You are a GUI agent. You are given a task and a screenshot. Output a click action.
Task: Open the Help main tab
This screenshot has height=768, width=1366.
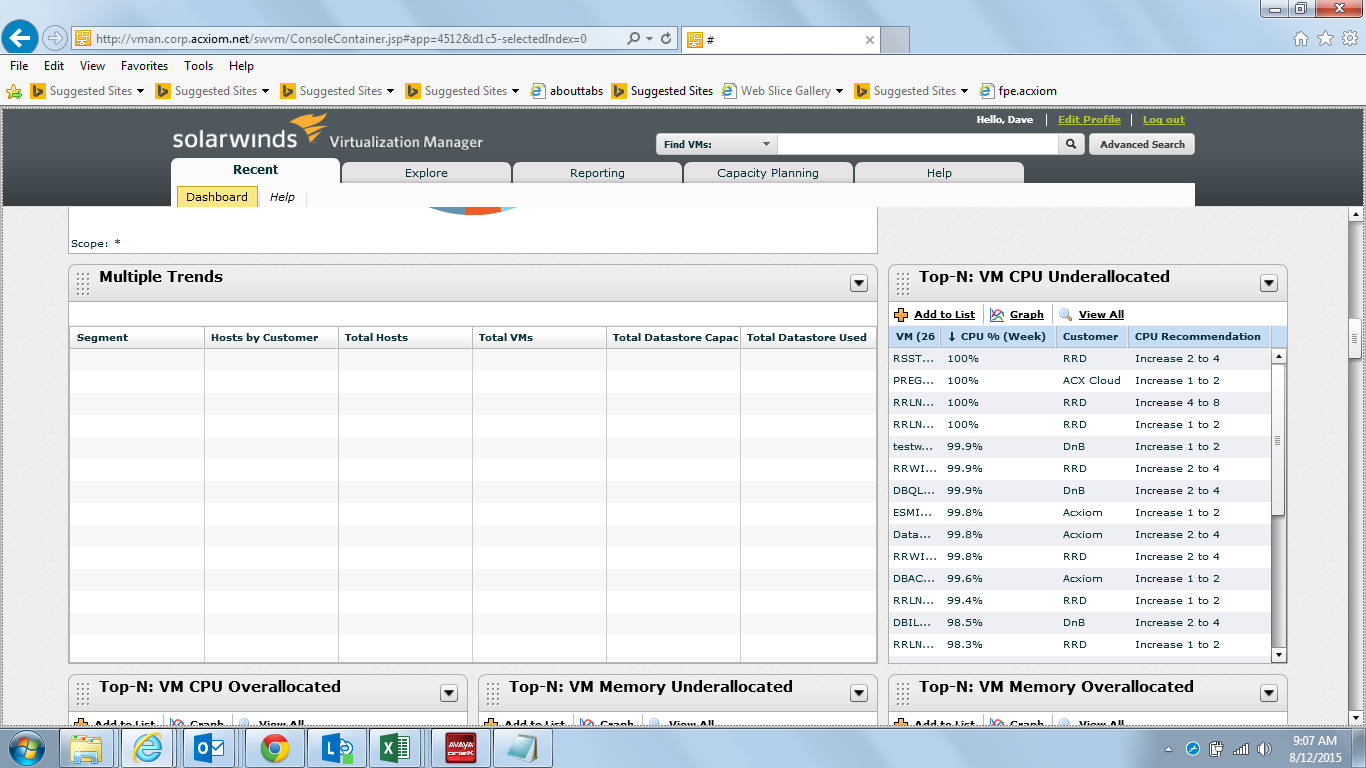tap(939, 173)
